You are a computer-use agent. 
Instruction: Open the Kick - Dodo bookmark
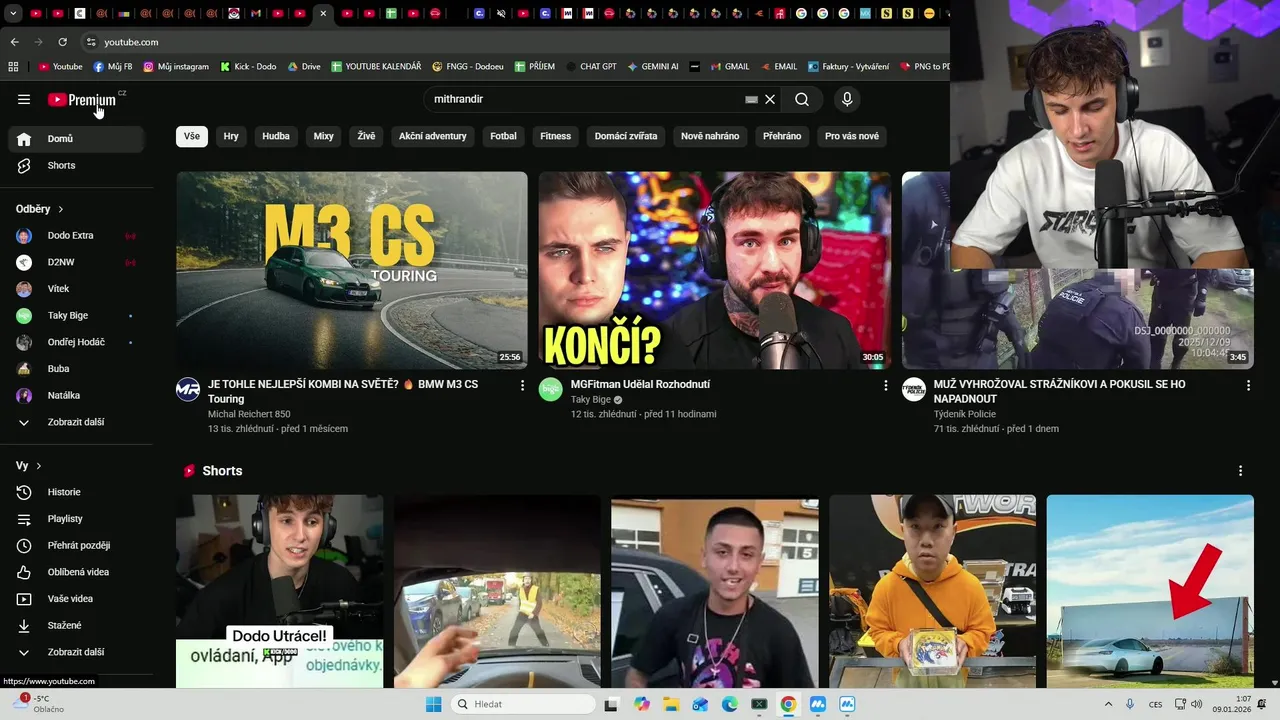pos(249,67)
